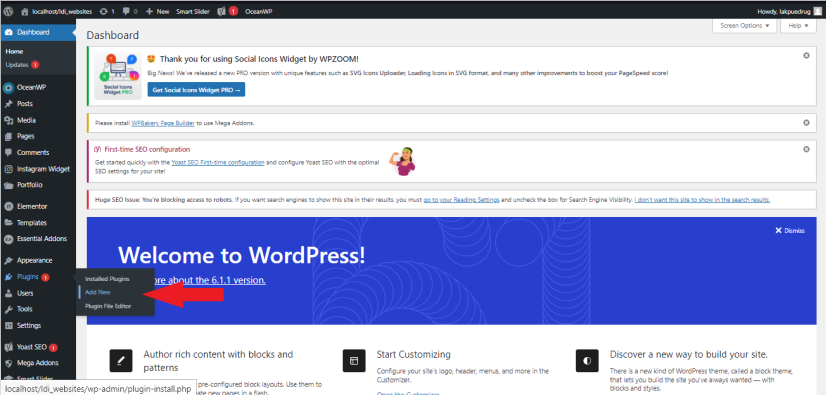
Task: Follow go to your Reading Settings link
Action: point(461,200)
